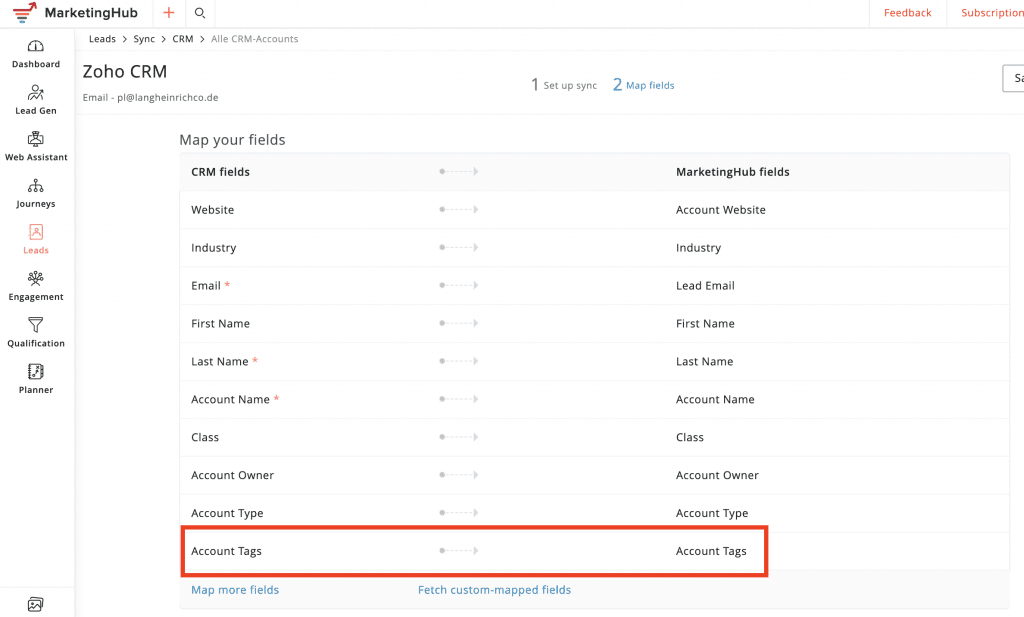1024x617 pixels.
Task: Click the Website CRM field
Action: [x=212, y=210]
